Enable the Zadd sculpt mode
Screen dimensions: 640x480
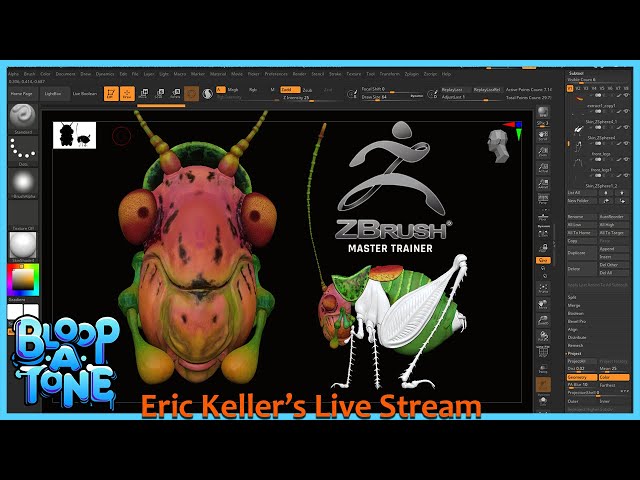click(285, 89)
